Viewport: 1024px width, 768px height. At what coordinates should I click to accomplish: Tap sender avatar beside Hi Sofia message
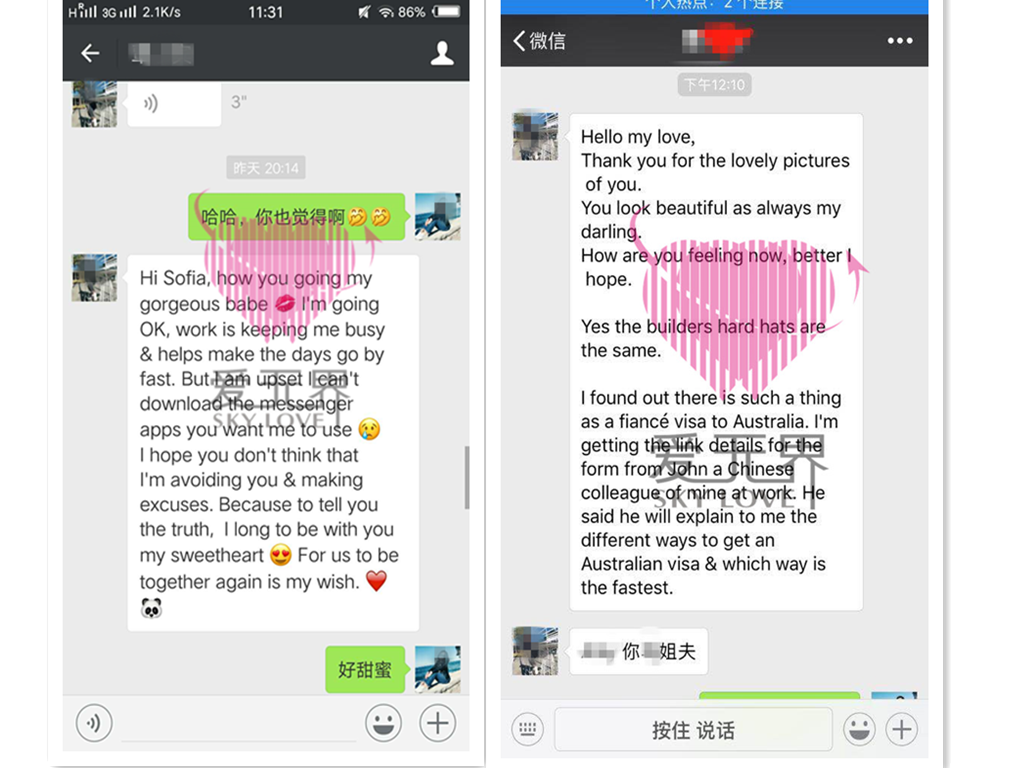[94, 278]
